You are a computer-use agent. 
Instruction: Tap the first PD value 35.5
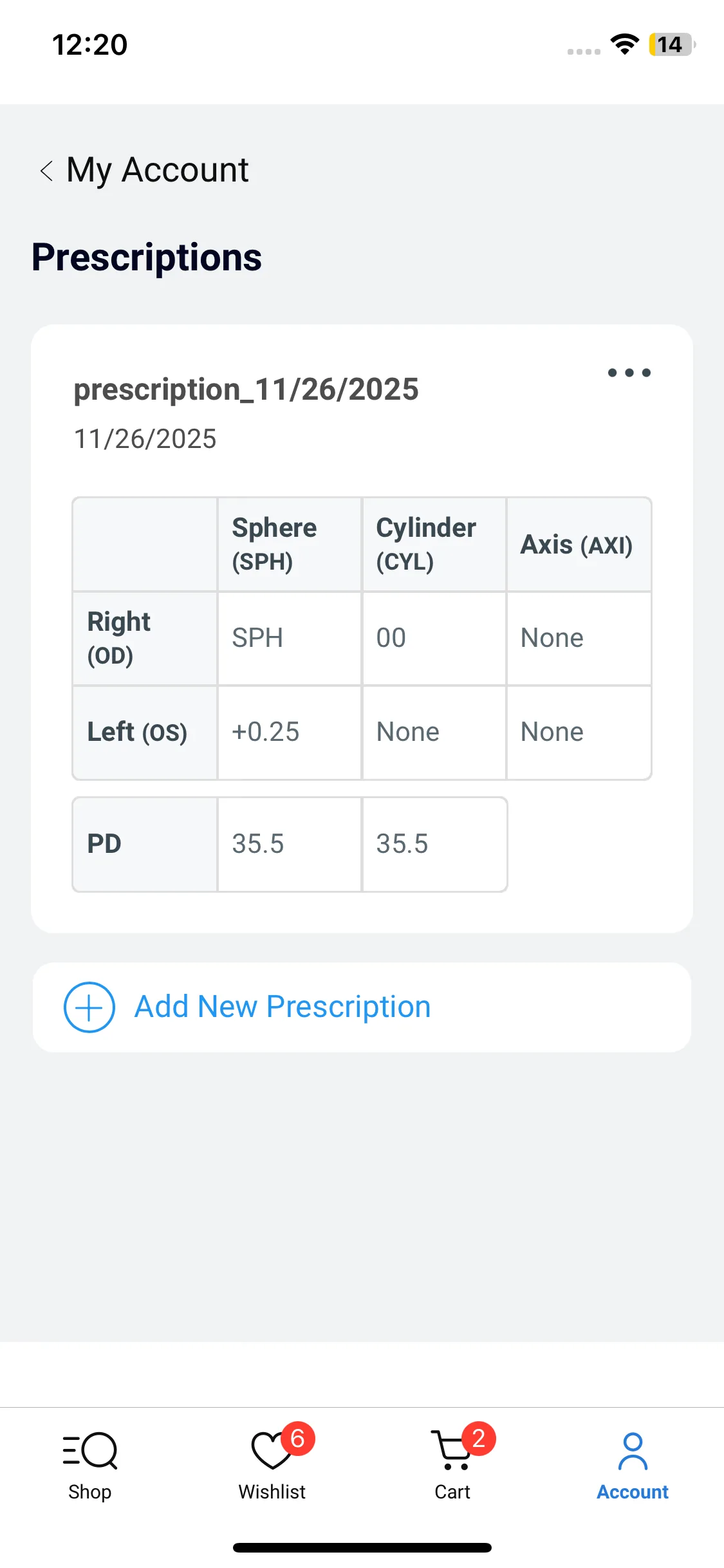258,845
